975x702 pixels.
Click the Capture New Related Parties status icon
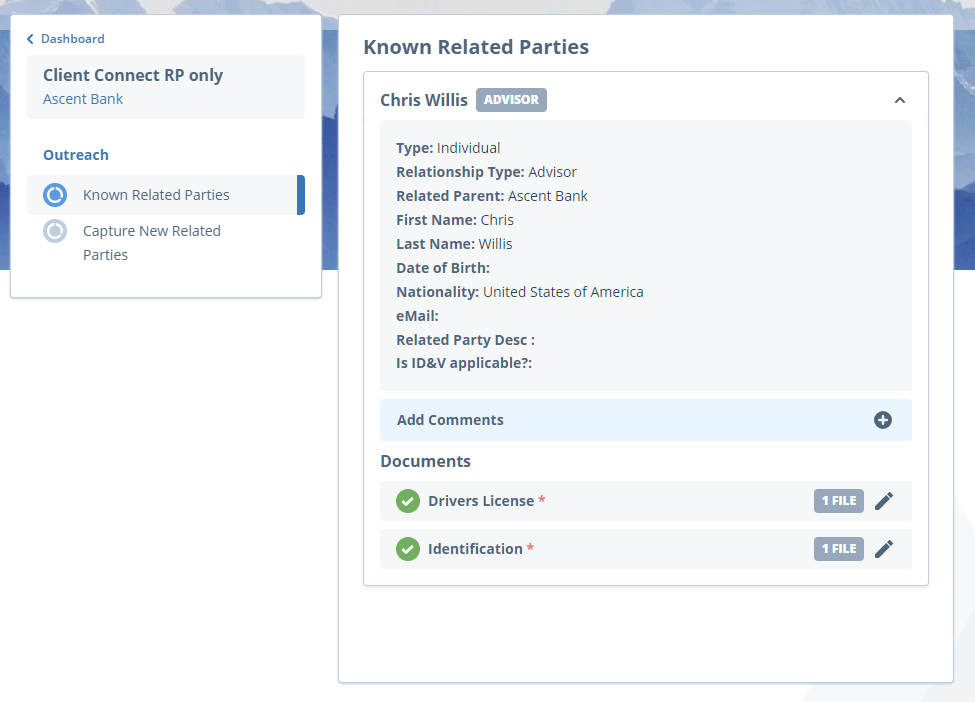[55, 231]
